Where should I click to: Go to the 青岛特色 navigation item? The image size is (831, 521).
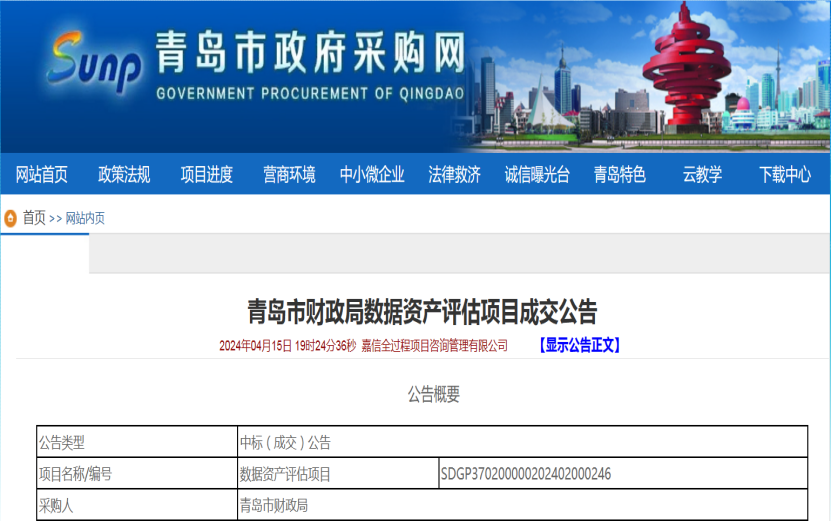pos(620,174)
